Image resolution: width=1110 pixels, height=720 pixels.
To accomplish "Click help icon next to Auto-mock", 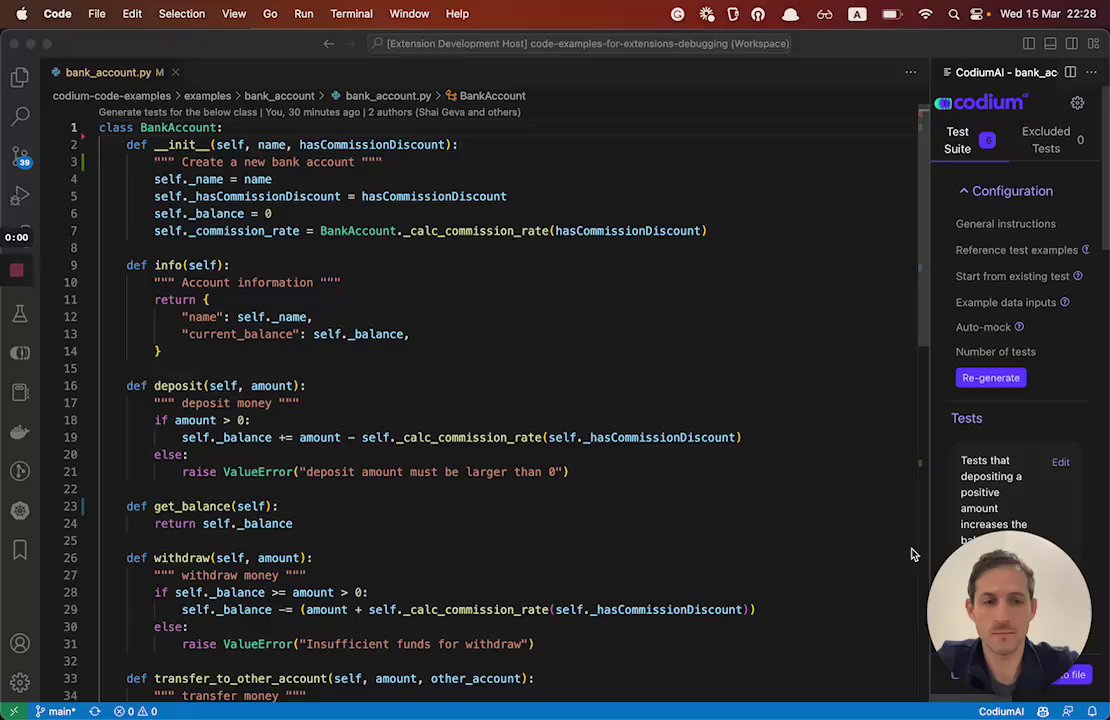I will click(1019, 326).
